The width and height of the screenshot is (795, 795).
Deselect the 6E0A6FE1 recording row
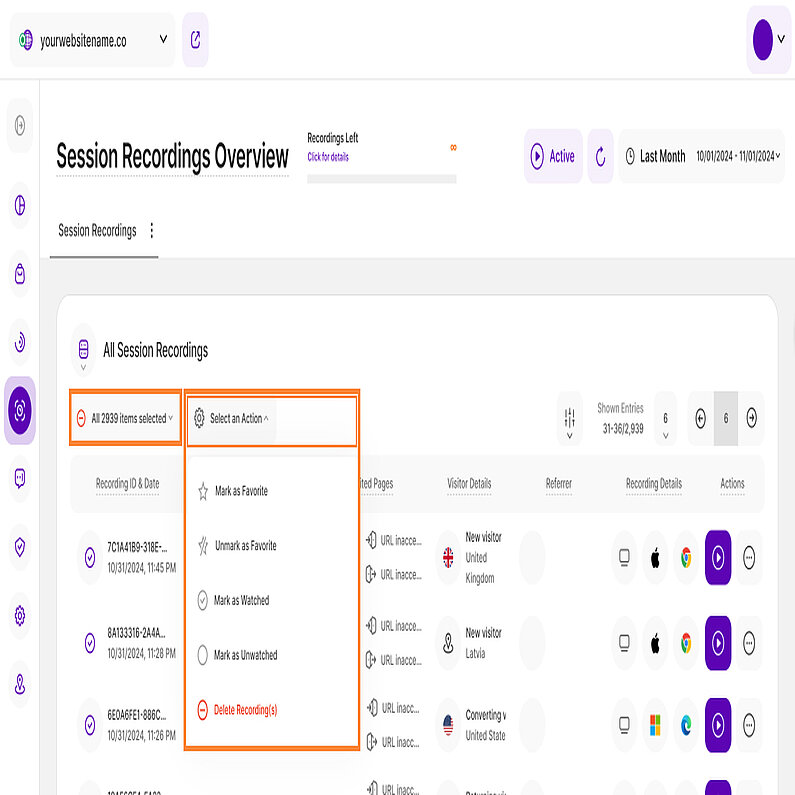pos(90,724)
